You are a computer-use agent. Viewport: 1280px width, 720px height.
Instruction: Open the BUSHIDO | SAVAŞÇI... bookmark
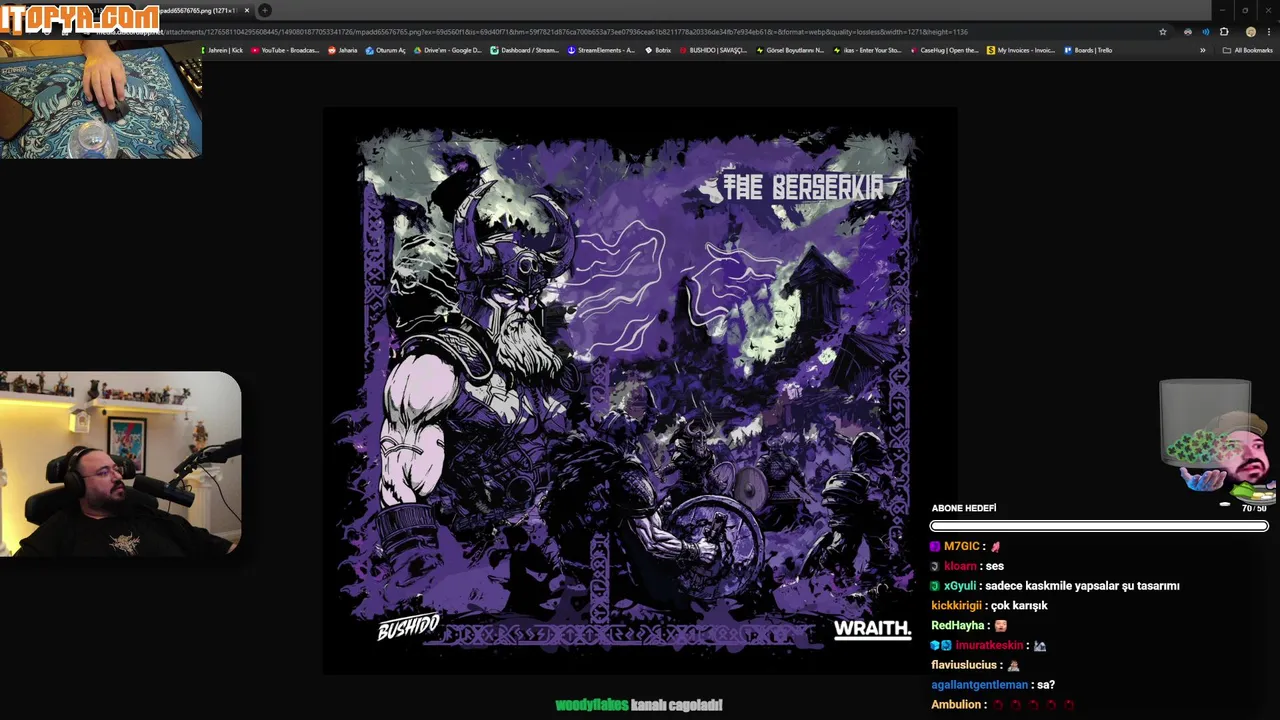pyautogui.click(x=712, y=50)
